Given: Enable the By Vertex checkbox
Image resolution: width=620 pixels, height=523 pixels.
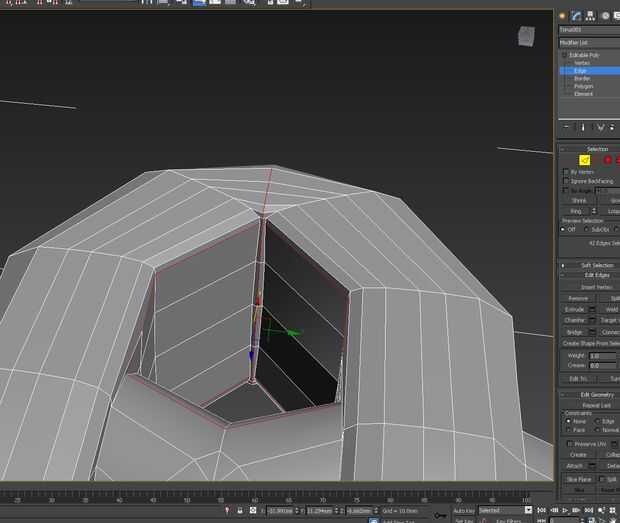Looking at the screenshot, I should [567, 172].
